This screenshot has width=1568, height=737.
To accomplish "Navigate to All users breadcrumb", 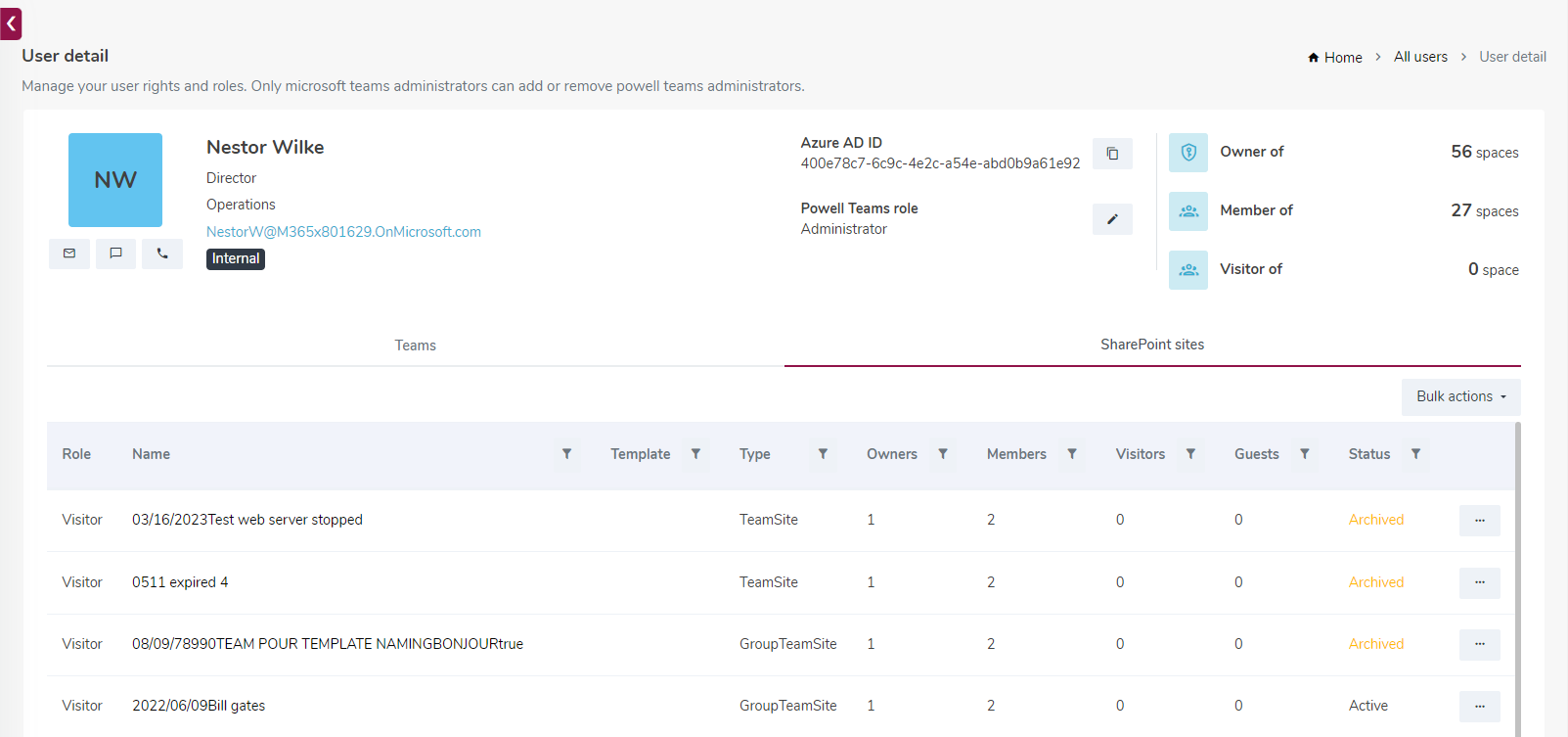I will click(1420, 57).
